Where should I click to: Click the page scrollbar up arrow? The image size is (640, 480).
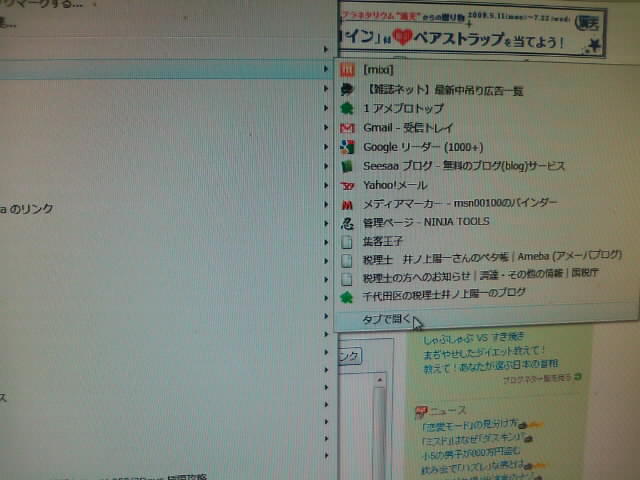(380, 380)
